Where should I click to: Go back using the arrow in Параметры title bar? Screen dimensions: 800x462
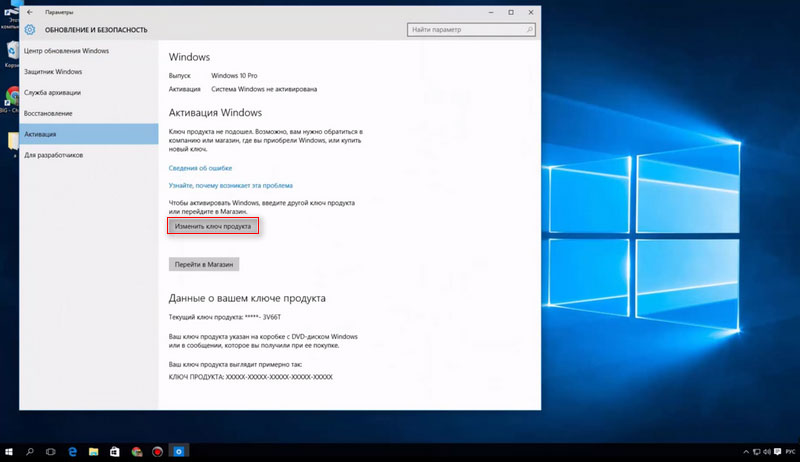coord(30,12)
